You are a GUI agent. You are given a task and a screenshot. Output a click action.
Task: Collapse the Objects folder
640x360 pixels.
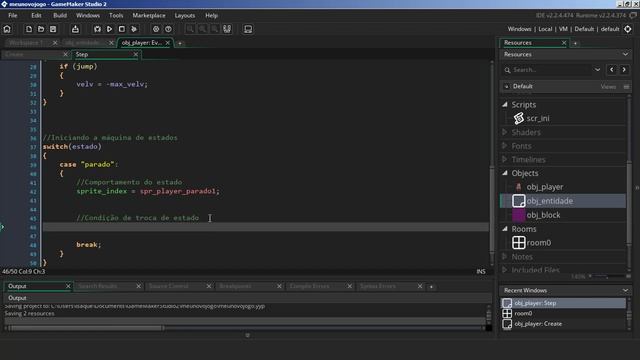tap(505, 173)
